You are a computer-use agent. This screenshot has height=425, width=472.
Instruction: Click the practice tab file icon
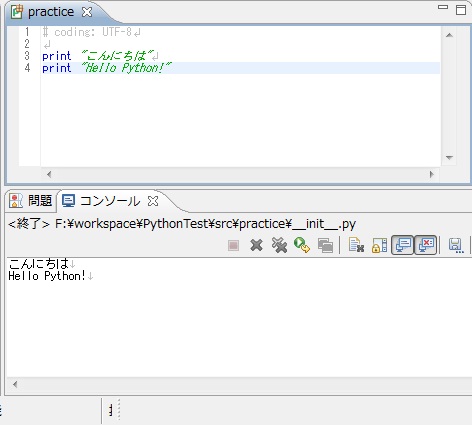pyautogui.click(x=17, y=12)
